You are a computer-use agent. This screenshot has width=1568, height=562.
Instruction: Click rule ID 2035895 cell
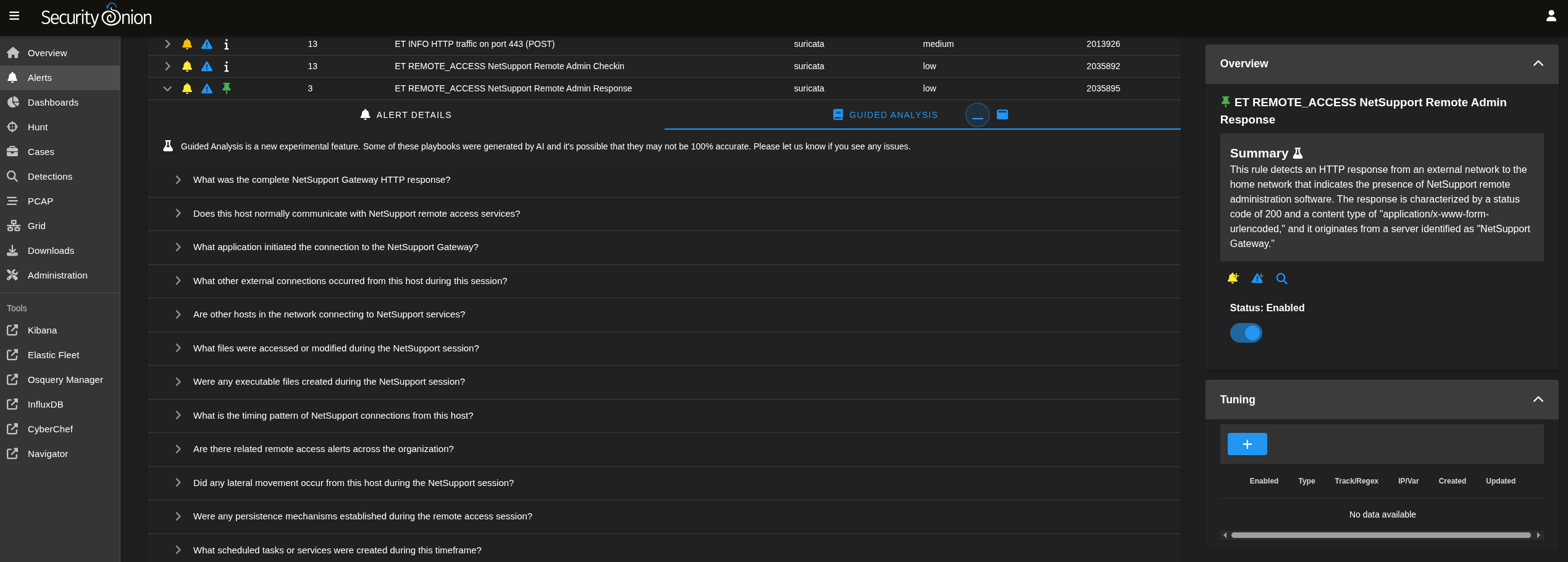pos(1103,88)
